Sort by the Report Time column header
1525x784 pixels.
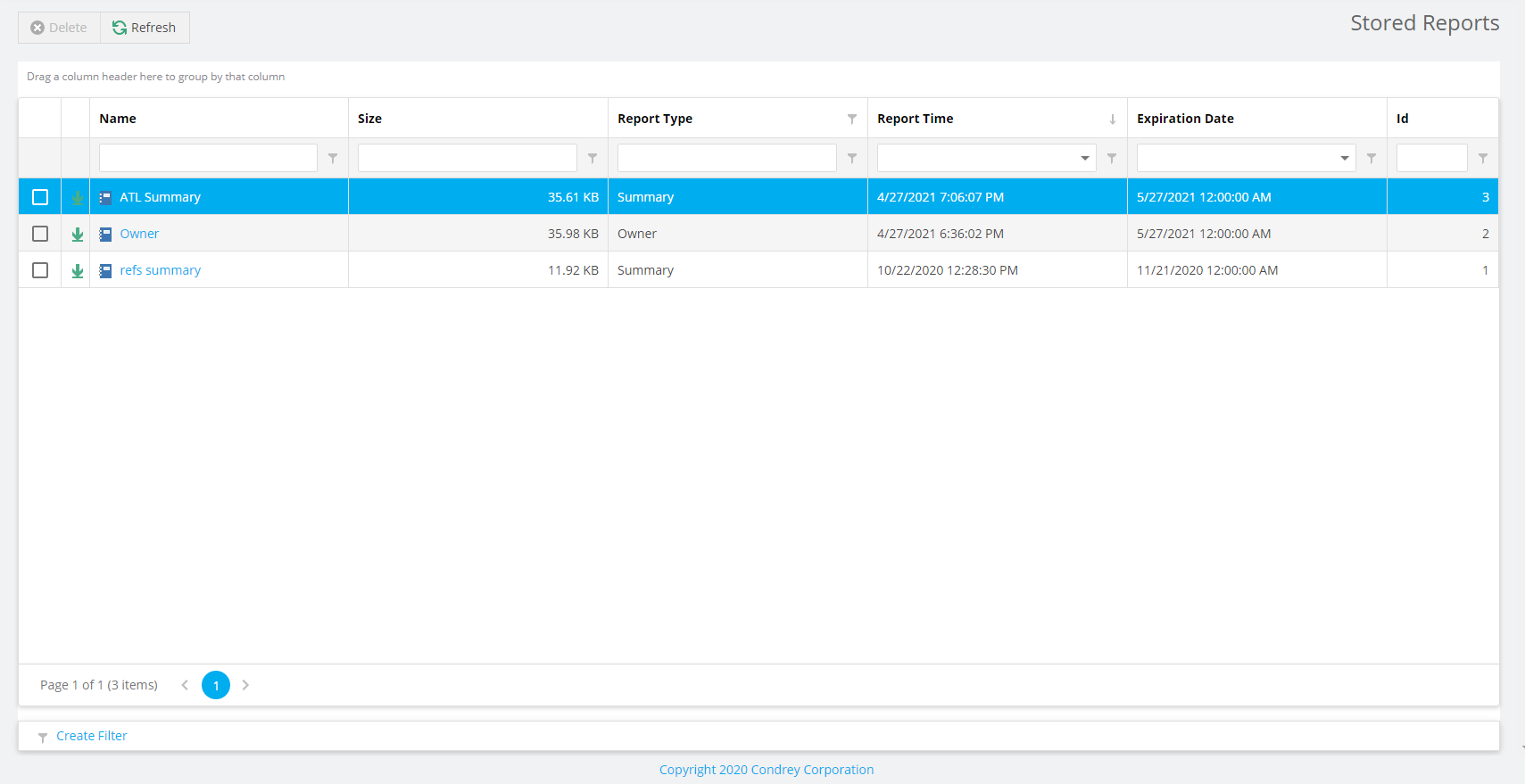[915, 119]
